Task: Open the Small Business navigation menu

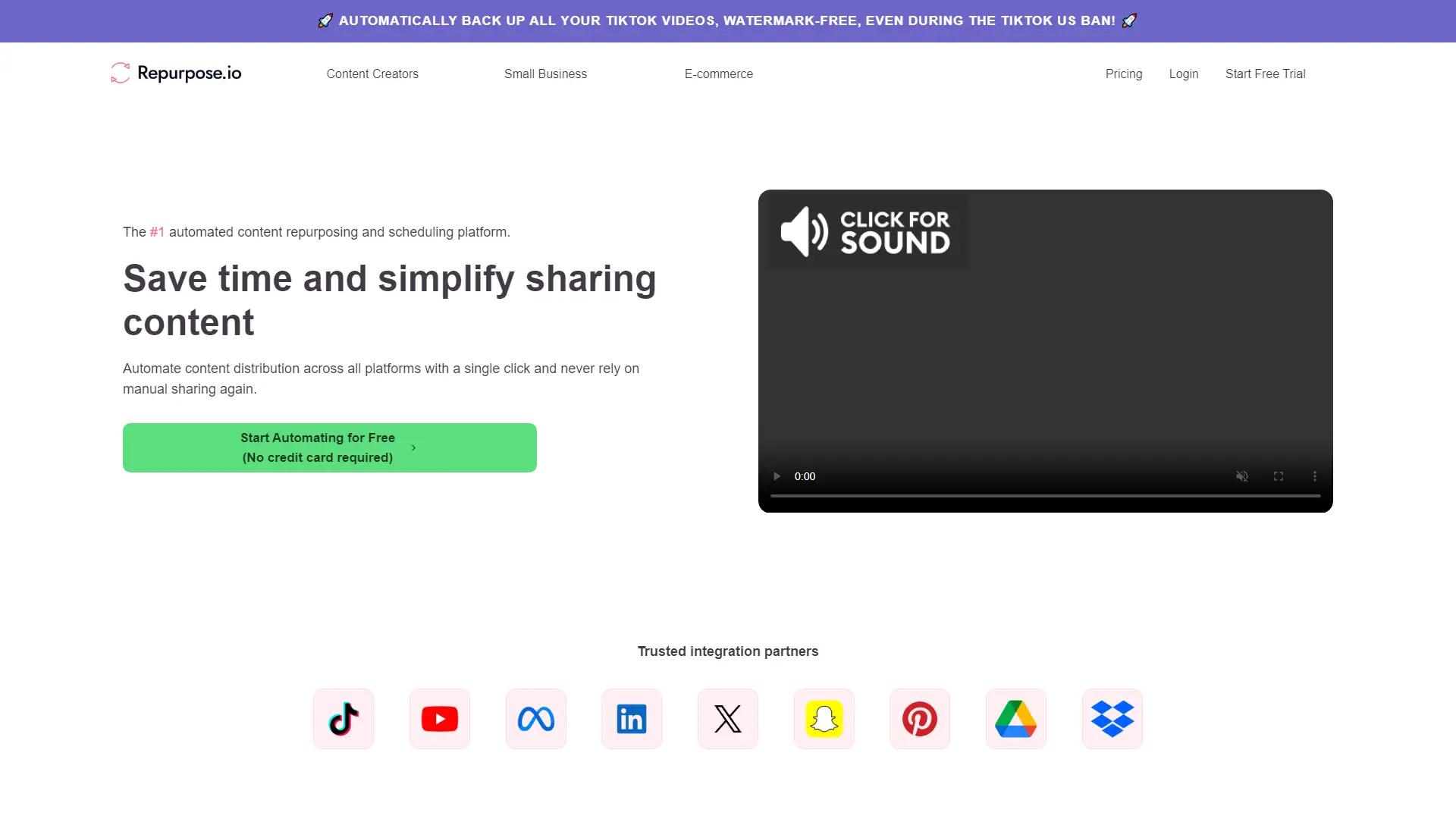Action: coord(545,74)
